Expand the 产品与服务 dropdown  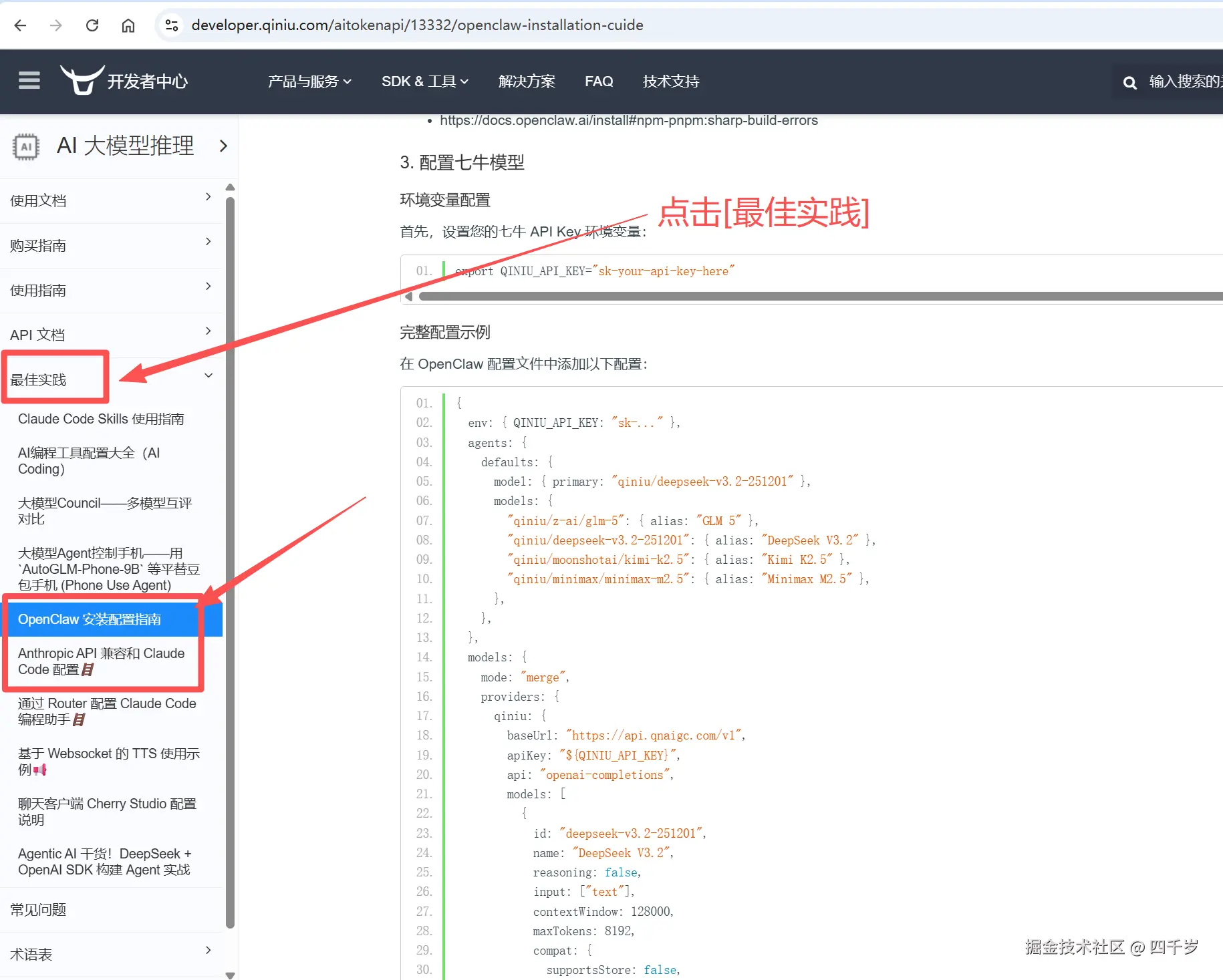309,81
